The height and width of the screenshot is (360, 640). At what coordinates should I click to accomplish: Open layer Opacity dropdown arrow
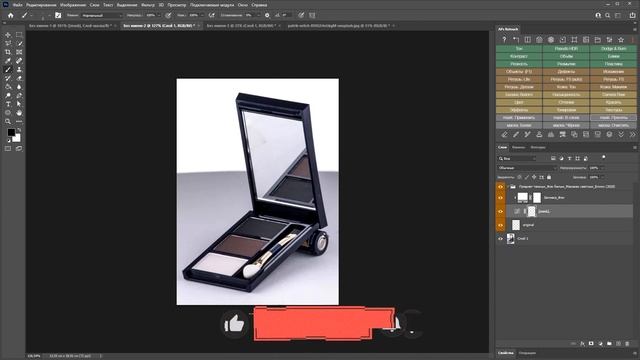coord(602,168)
